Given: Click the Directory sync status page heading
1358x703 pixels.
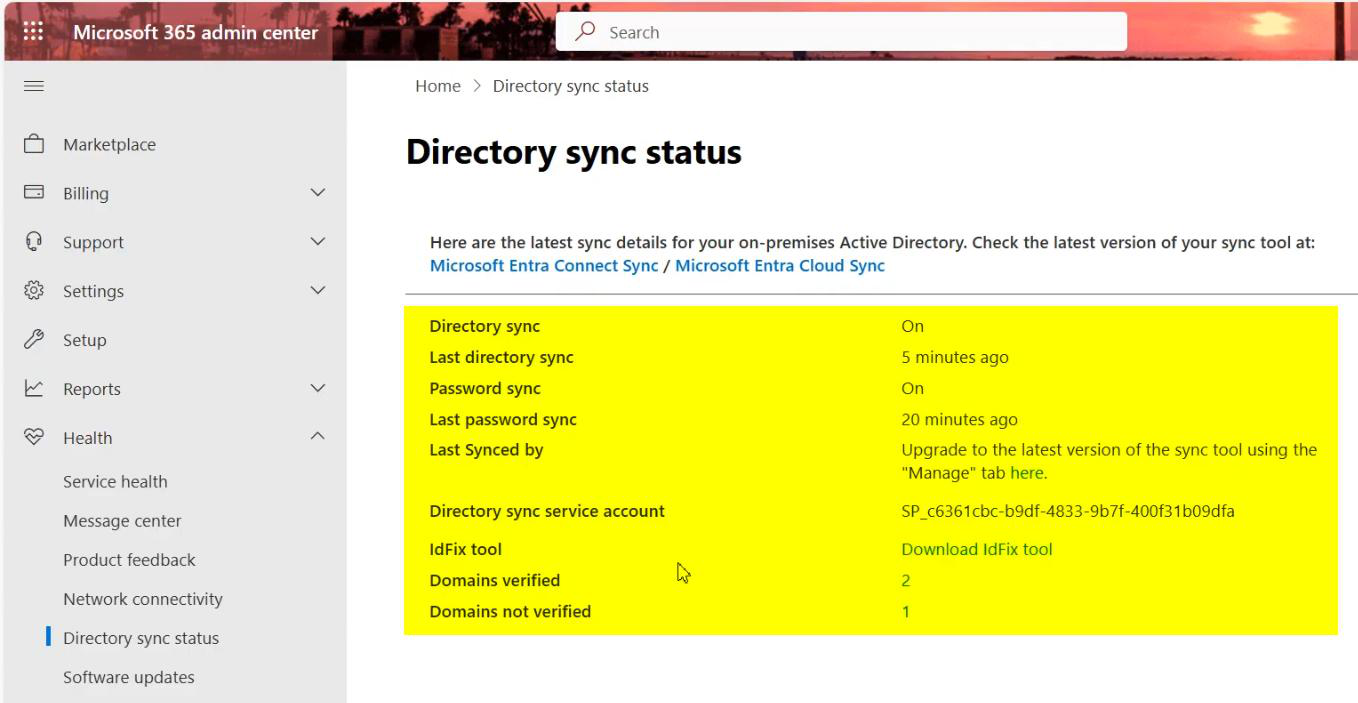Looking at the screenshot, I should pos(574,152).
